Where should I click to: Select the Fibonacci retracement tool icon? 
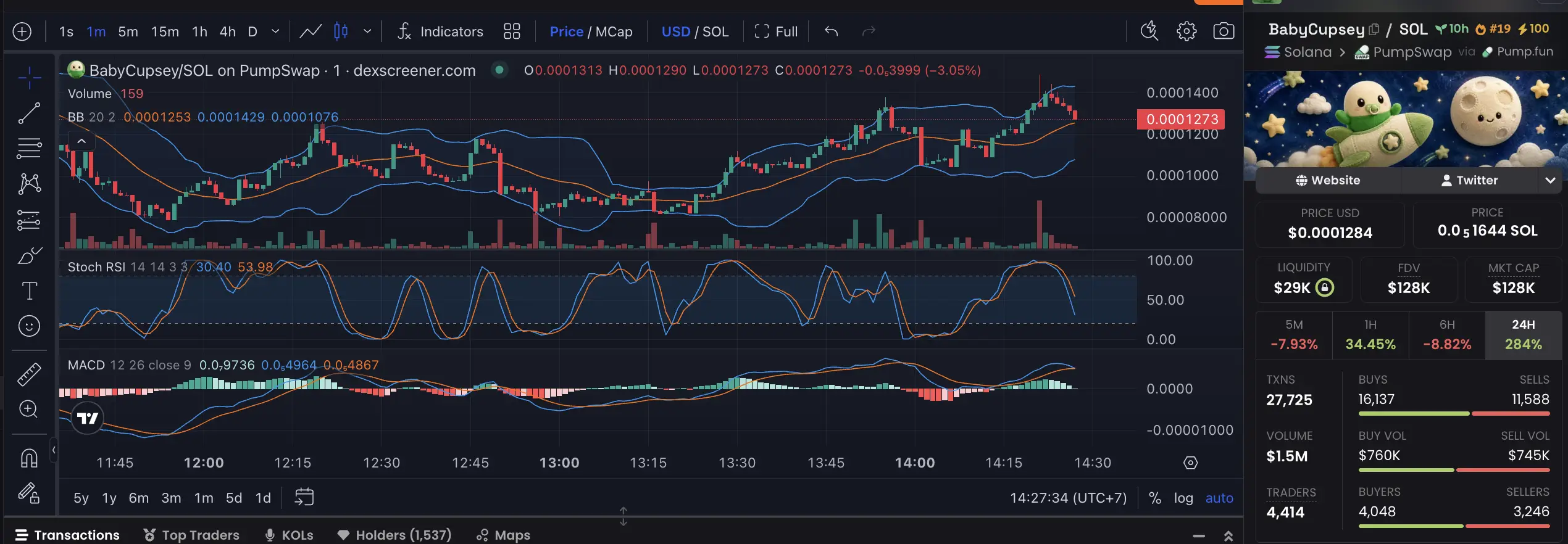point(29,148)
